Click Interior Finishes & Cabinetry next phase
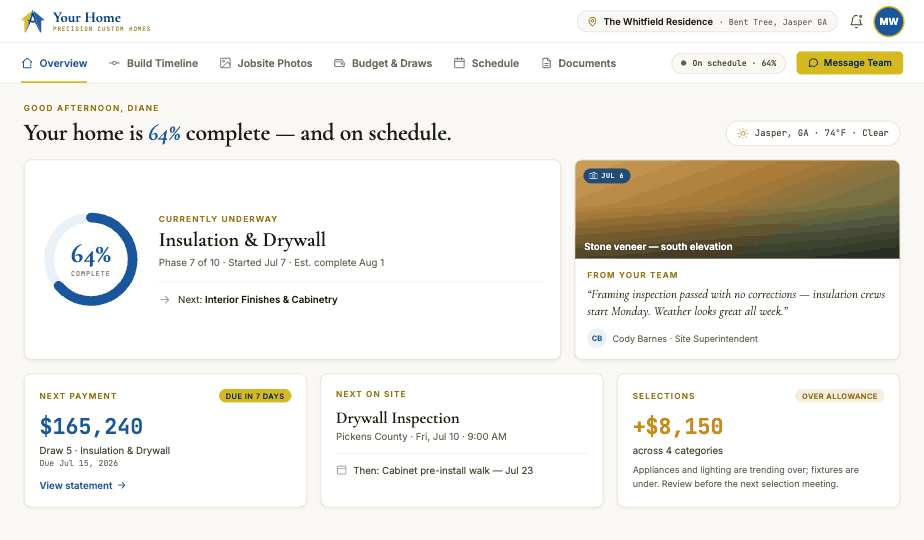Viewport: 924px width, 540px height. (x=271, y=299)
